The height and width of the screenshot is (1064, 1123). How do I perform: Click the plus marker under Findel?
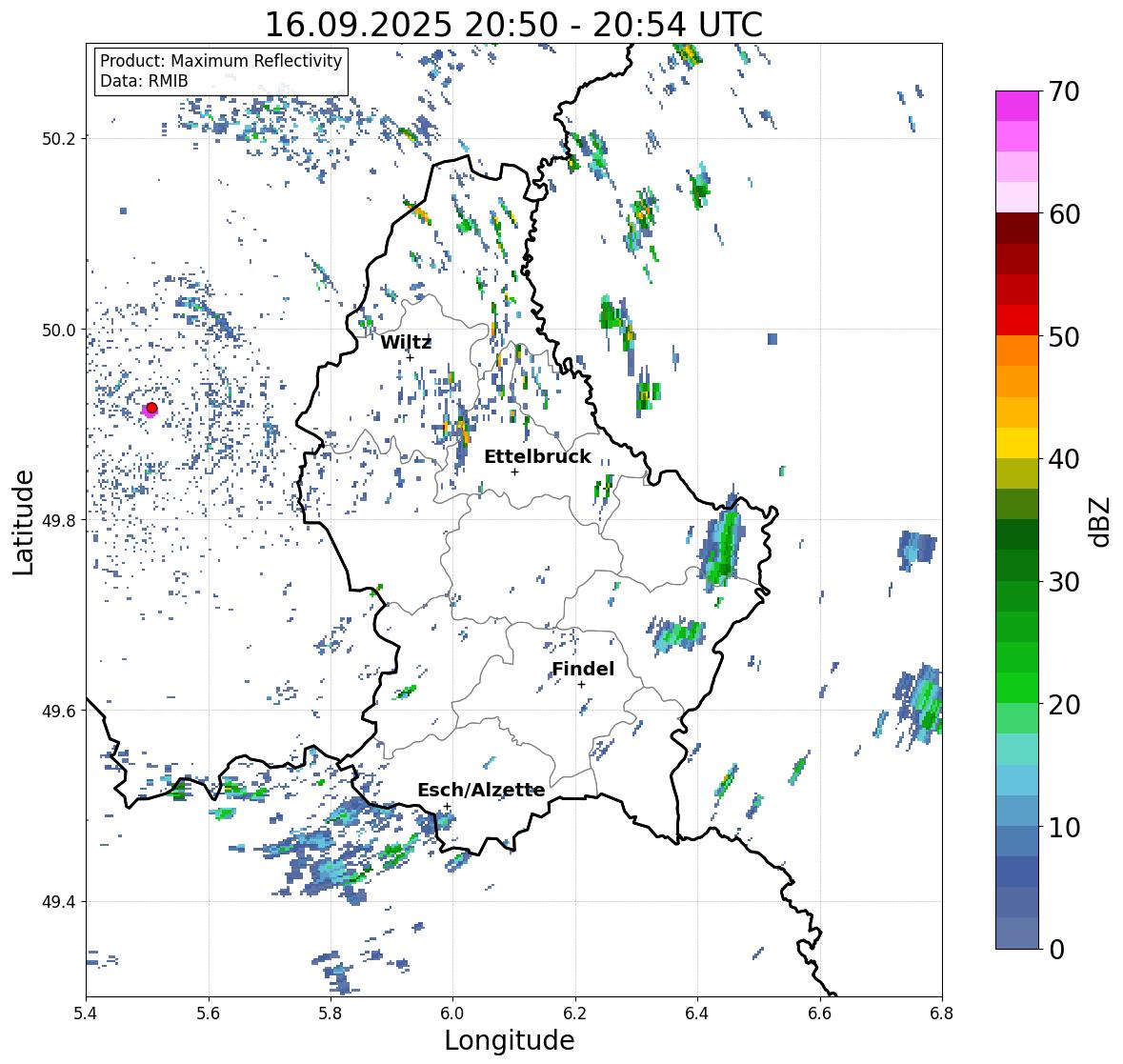coord(582,685)
